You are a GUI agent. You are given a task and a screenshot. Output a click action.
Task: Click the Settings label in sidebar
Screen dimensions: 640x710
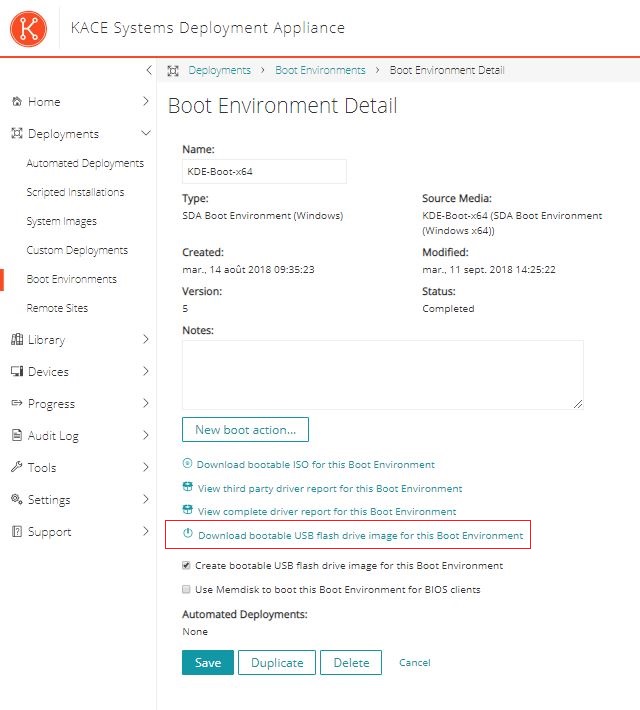[49, 500]
